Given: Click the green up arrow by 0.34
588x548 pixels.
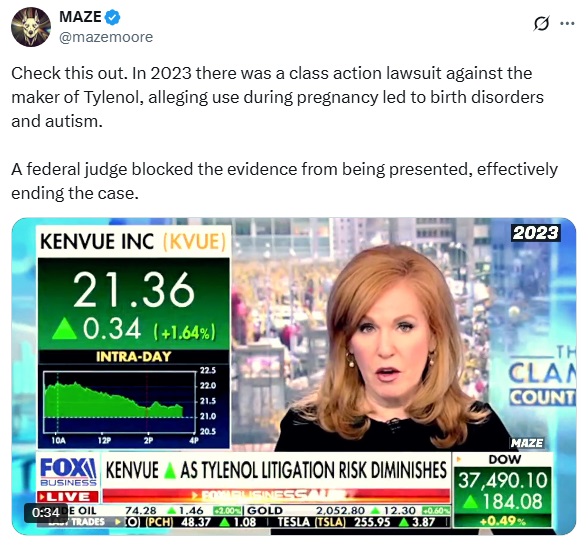Looking at the screenshot, I should point(67,329).
